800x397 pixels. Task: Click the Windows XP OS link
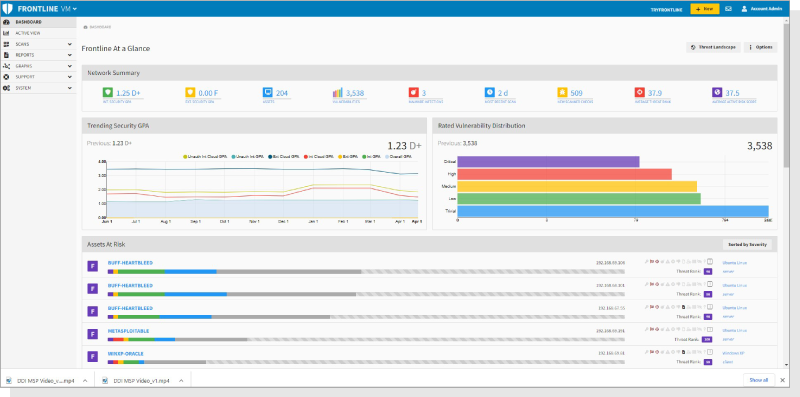click(x=733, y=353)
